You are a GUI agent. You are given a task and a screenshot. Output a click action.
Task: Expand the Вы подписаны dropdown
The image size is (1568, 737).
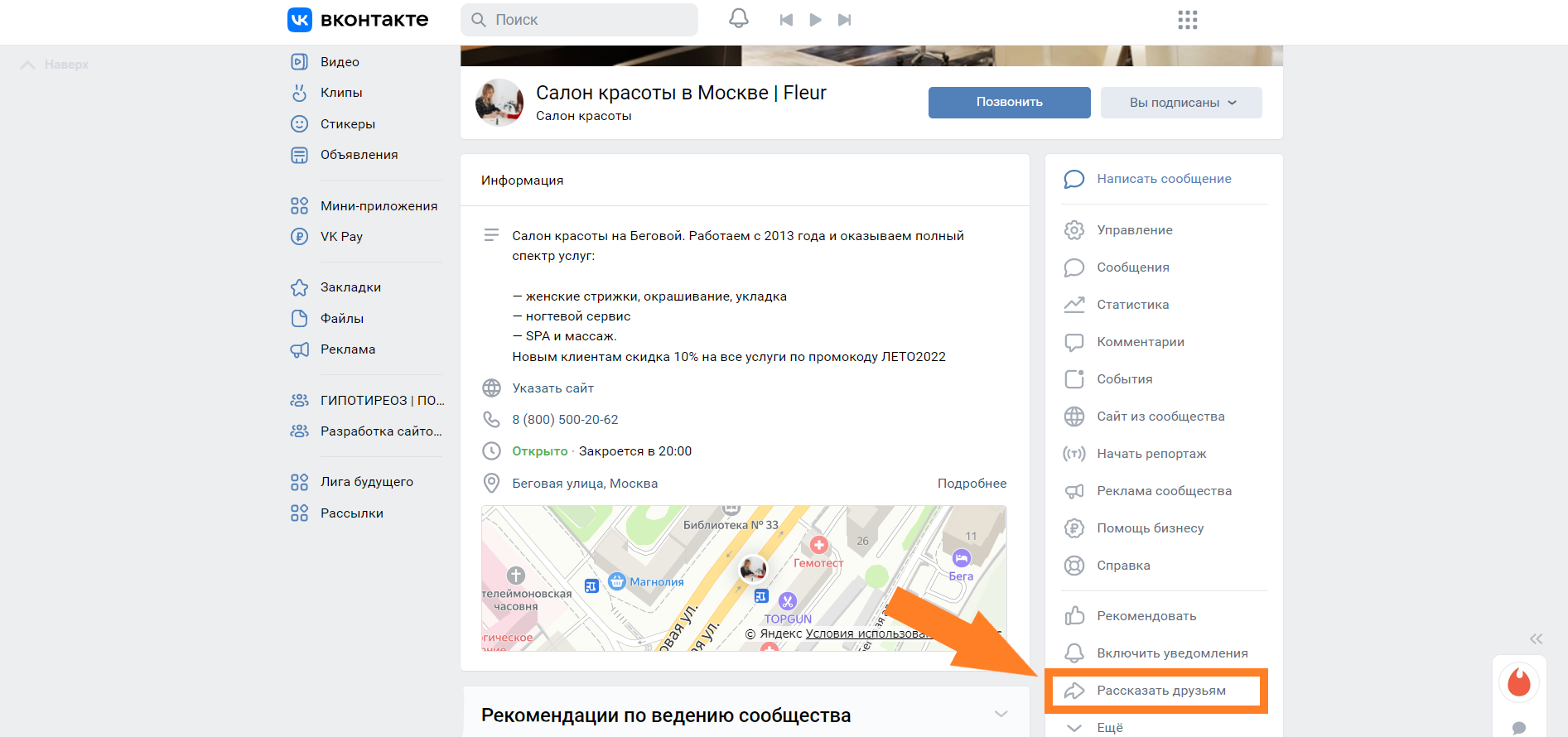(1181, 103)
